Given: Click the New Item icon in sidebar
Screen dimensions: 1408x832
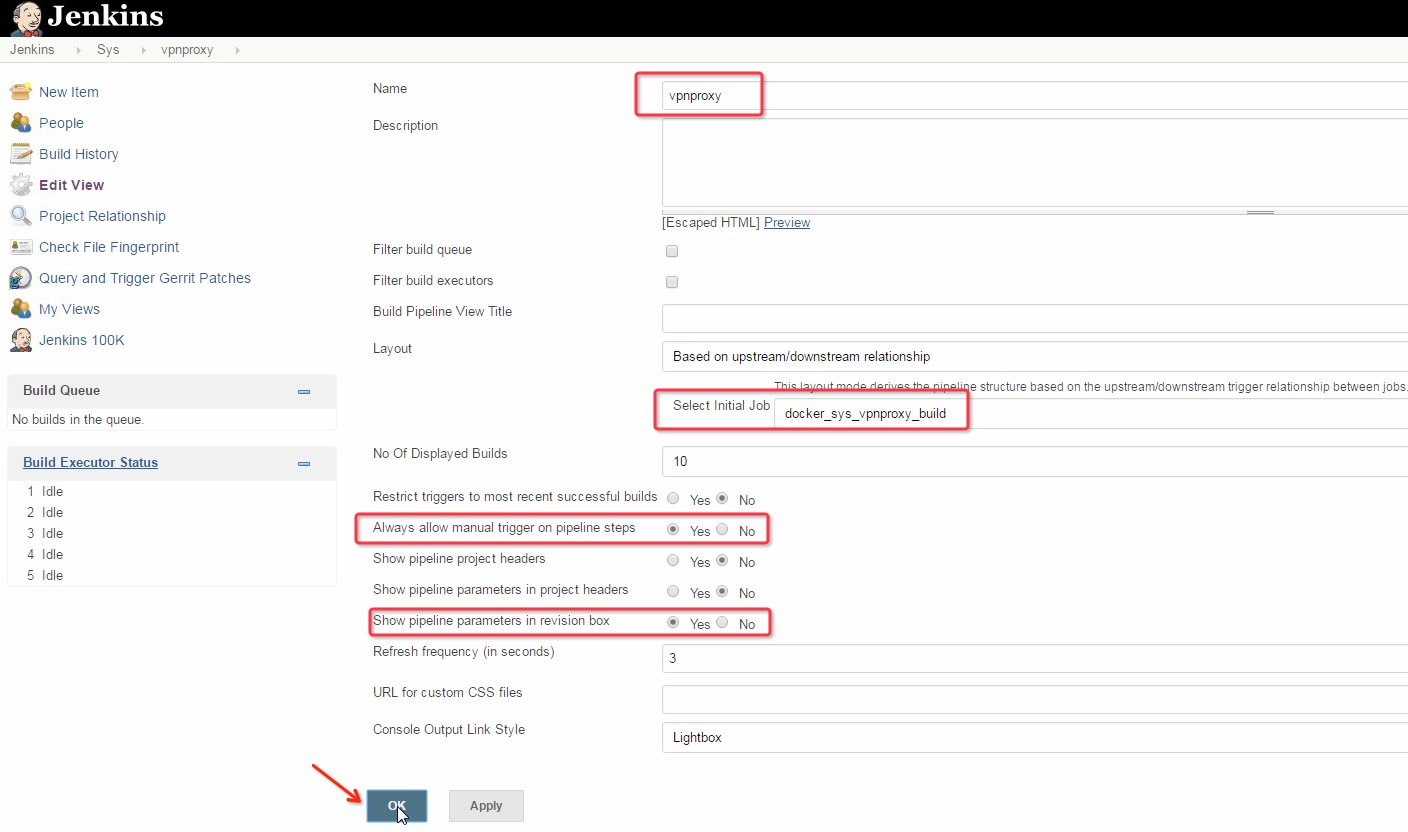Looking at the screenshot, I should pyautogui.click(x=21, y=92).
